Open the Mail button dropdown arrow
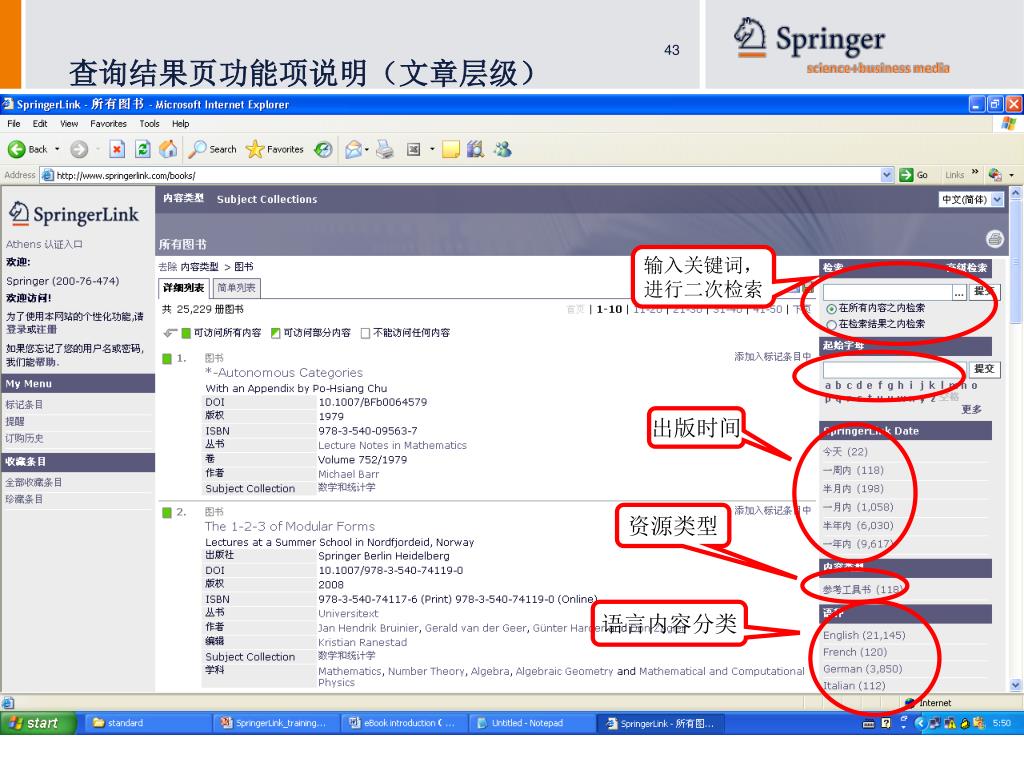The width and height of the screenshot is (1024, 768). click(x=366, y=150)
